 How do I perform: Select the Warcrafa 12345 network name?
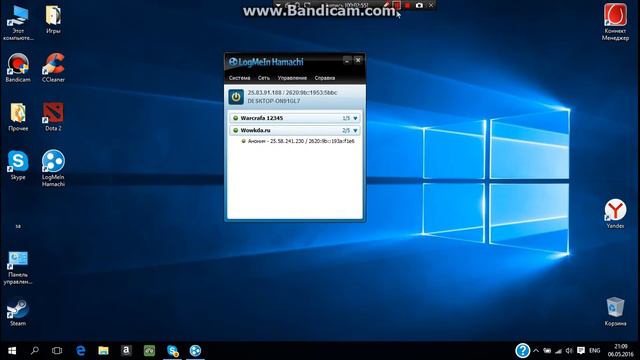tap(262, 118)
